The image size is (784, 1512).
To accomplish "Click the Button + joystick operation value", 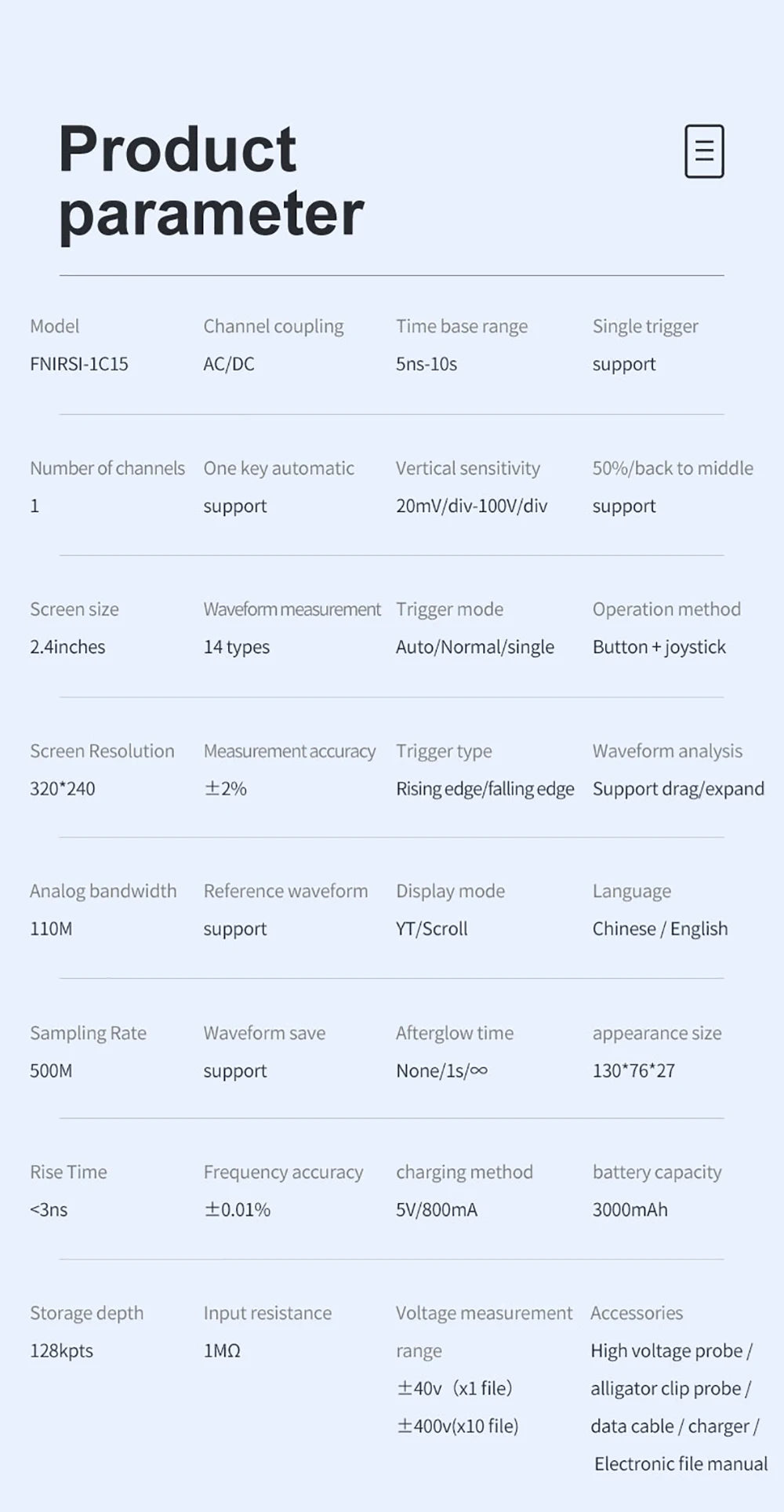I will pos(659,647).
